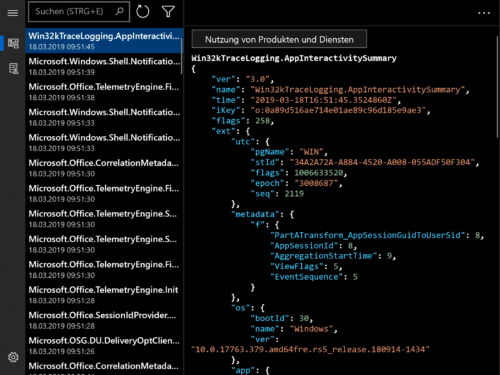Click the stId GUID value
500x375 pixels.
point(382,162)
